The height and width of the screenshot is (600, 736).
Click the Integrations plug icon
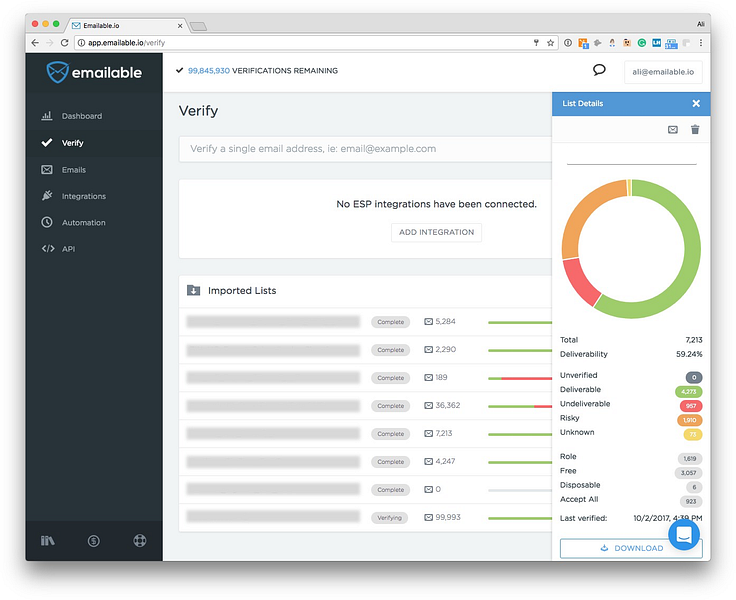coord(47,196)
